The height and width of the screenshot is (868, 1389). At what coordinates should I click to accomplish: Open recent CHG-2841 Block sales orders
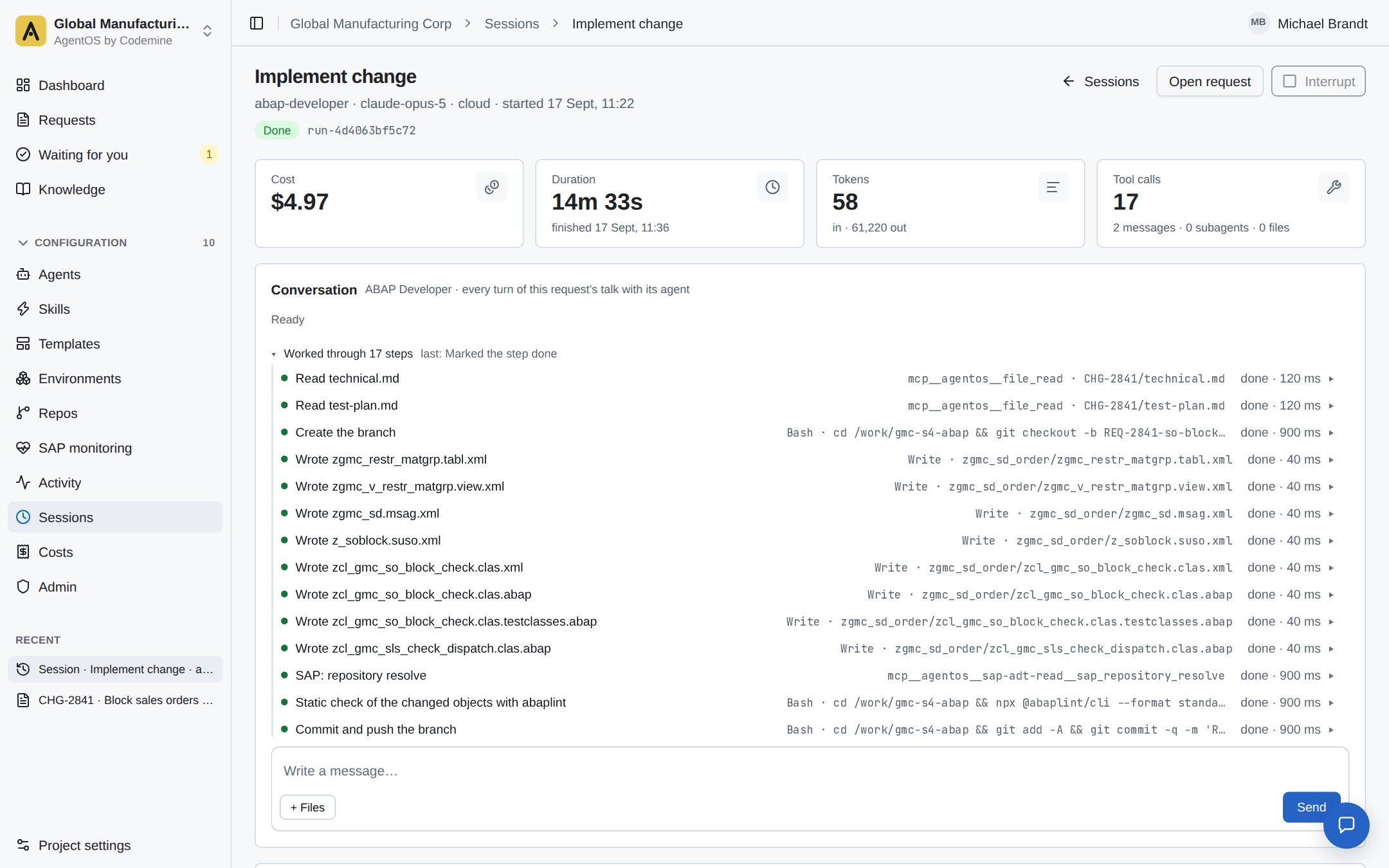click(116, 700)
